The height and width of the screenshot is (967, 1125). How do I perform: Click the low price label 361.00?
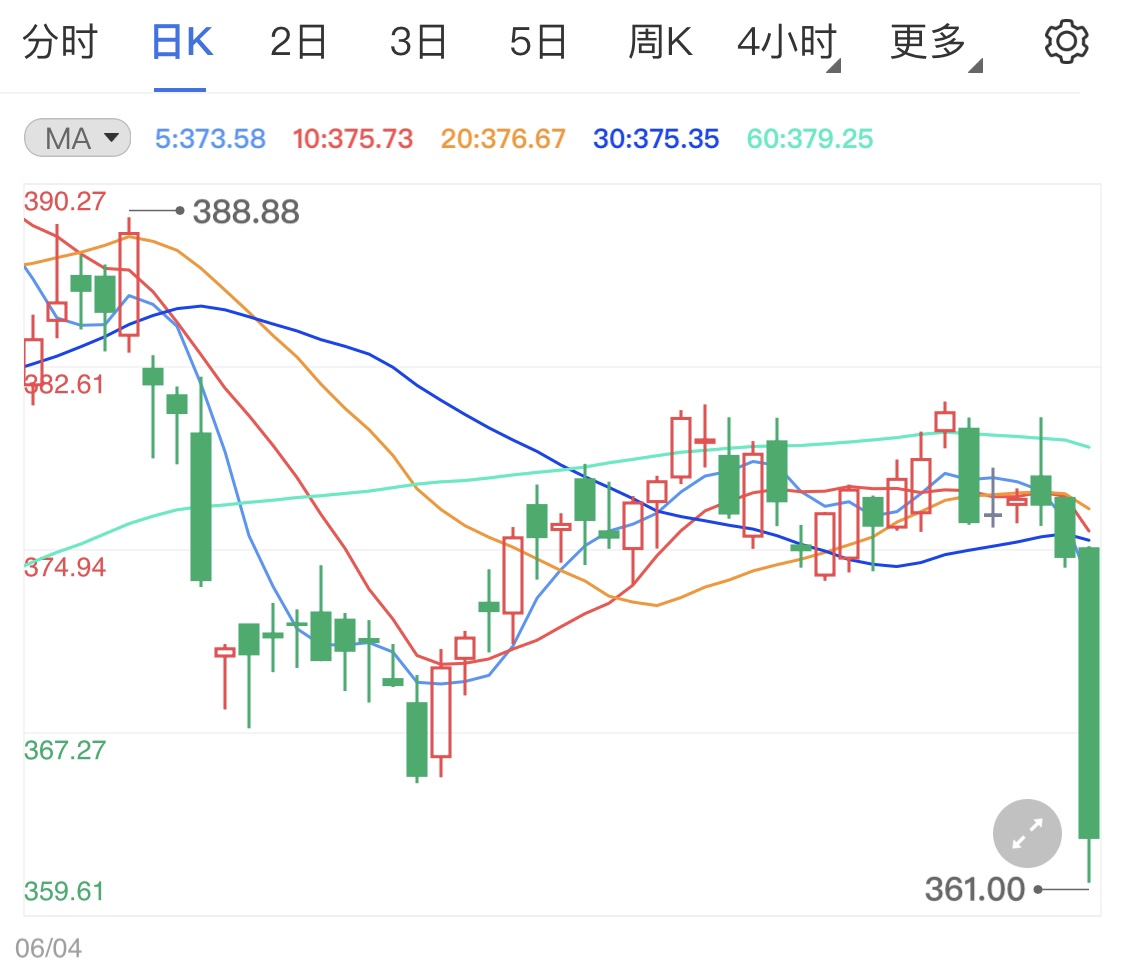pyautogui.click(x=974, y=890)
